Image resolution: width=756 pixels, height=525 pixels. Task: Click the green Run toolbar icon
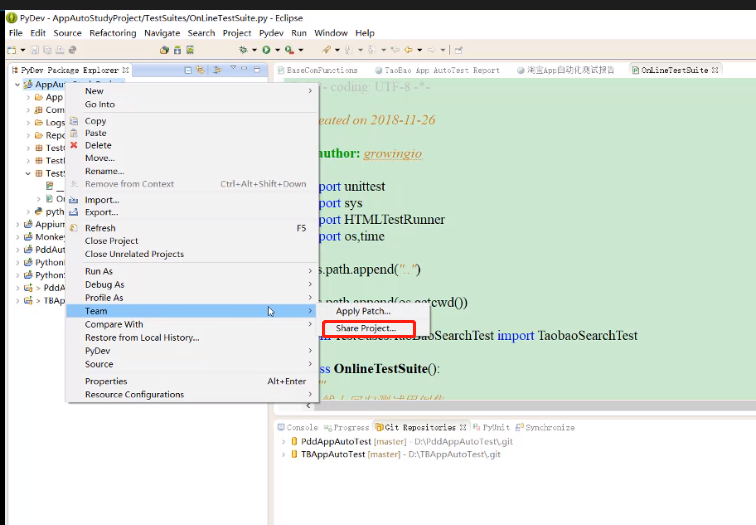click(266, 50)
